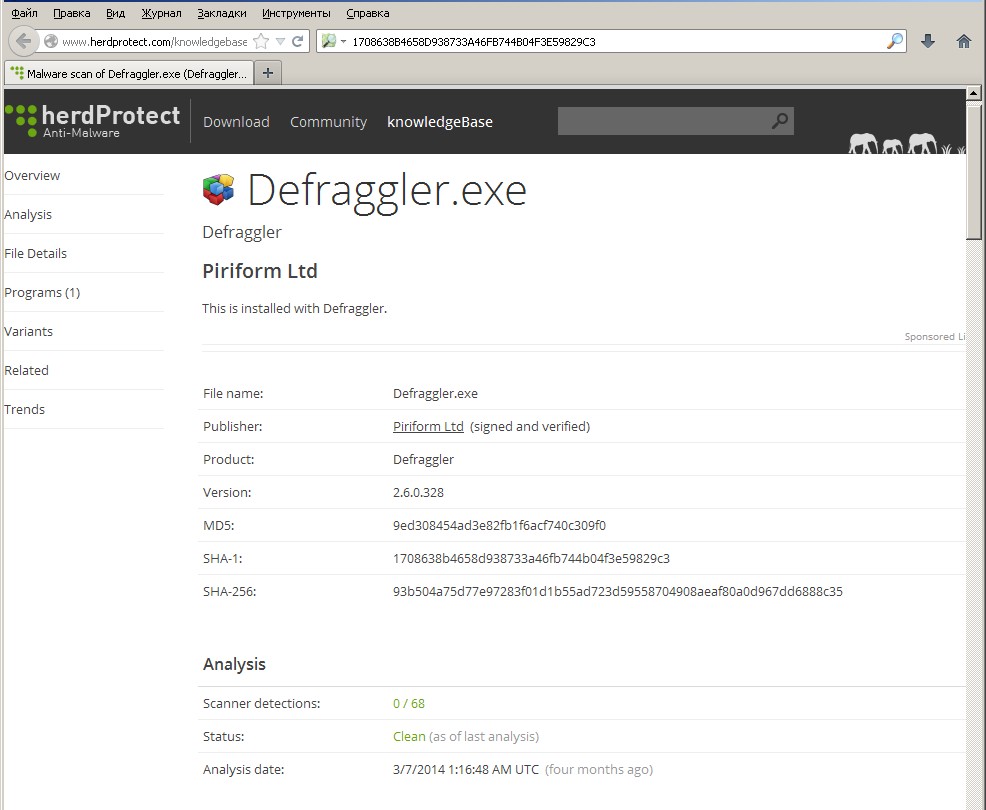The width and height of the screenshot is (986, 810).
Task: Open a new tab with the plus button
Action: coord(268,73)
